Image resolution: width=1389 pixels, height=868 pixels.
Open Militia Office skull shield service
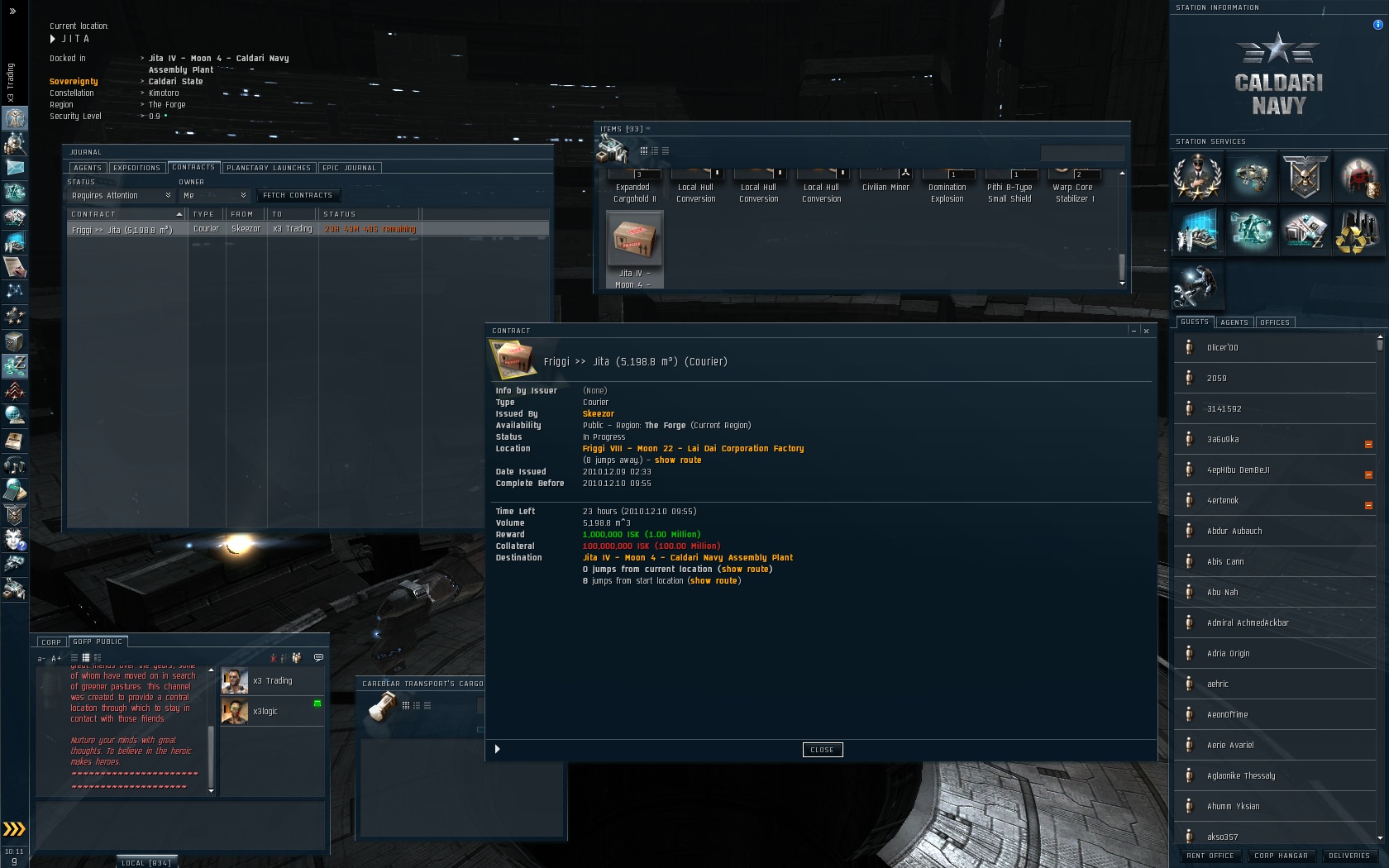pyautogui.click(x=1305, y=177)
